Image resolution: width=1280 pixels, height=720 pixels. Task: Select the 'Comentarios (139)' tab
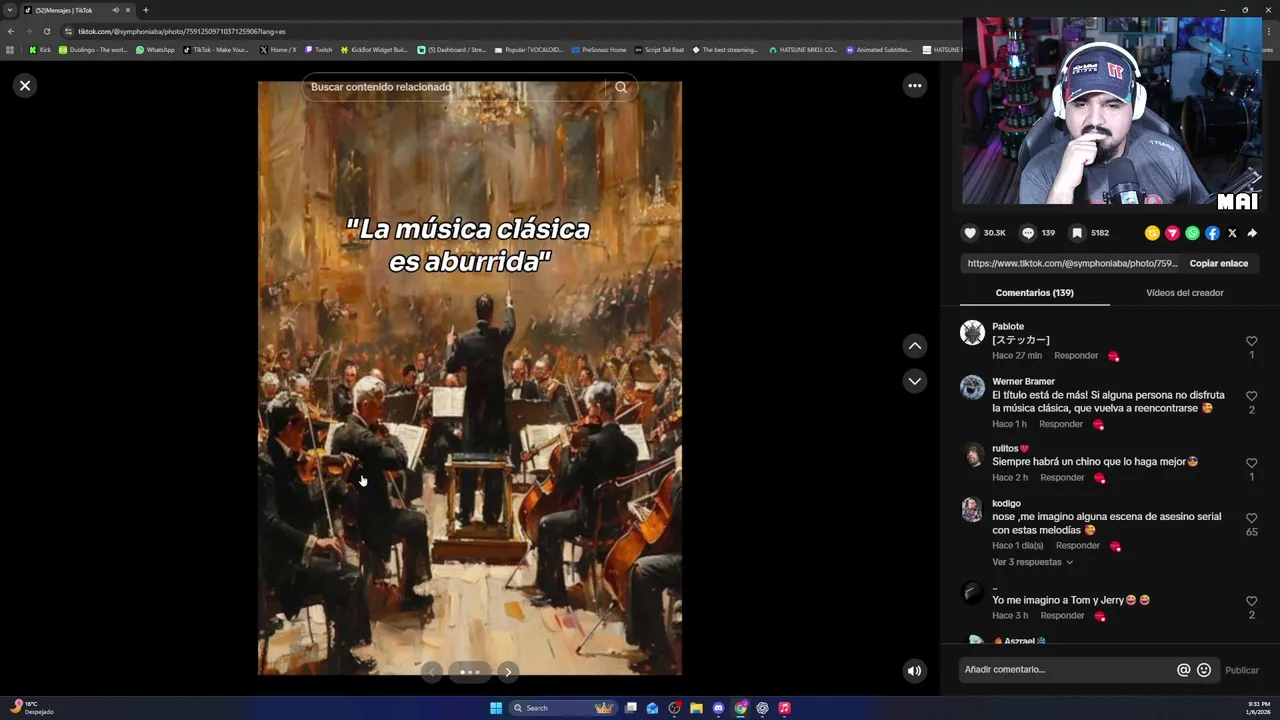click(x=1034, y=293)
